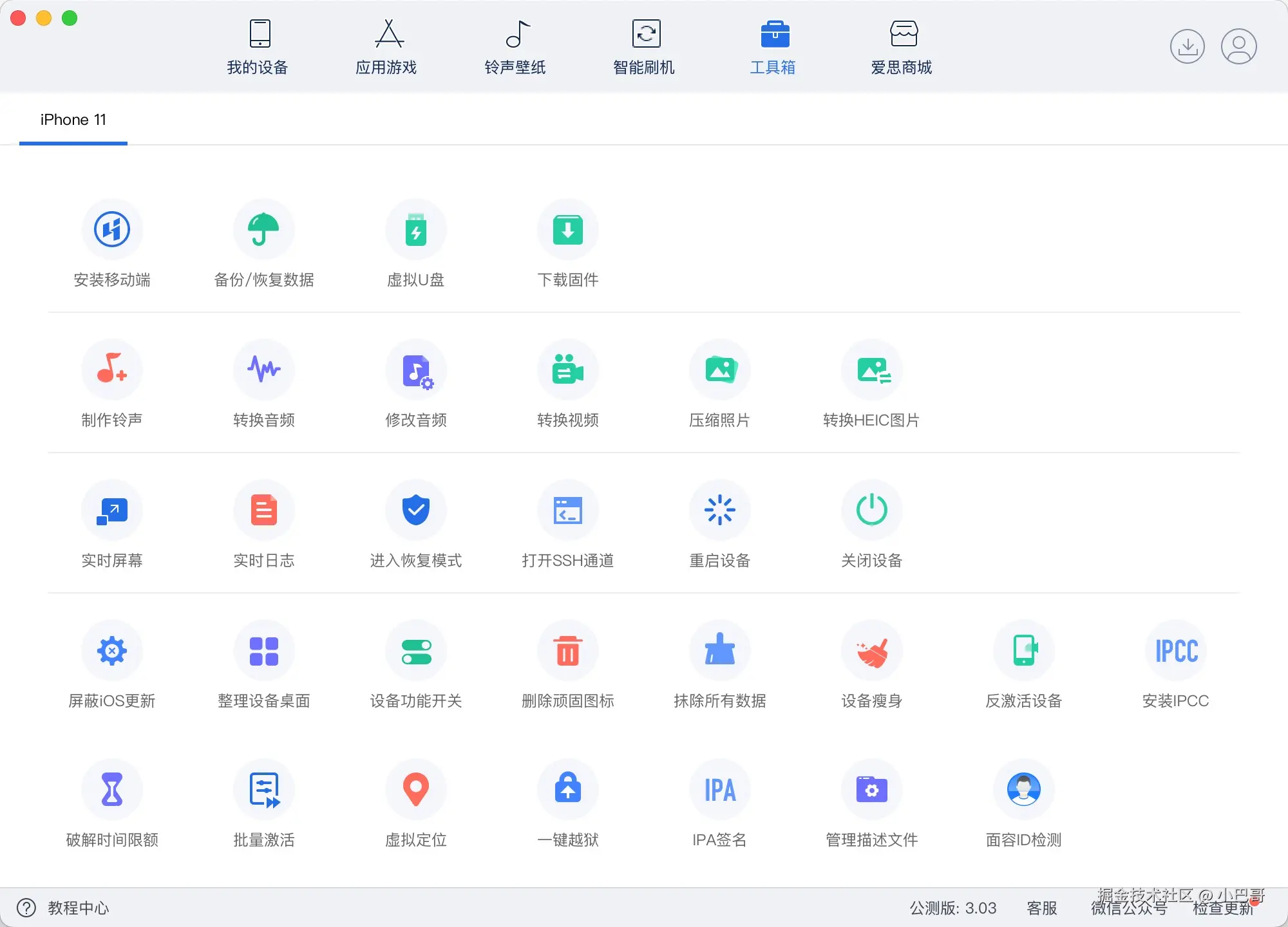1288x927 pixels.
Task: Click Customer Service (客服) in status bar
Action: tap(1041, 908)
